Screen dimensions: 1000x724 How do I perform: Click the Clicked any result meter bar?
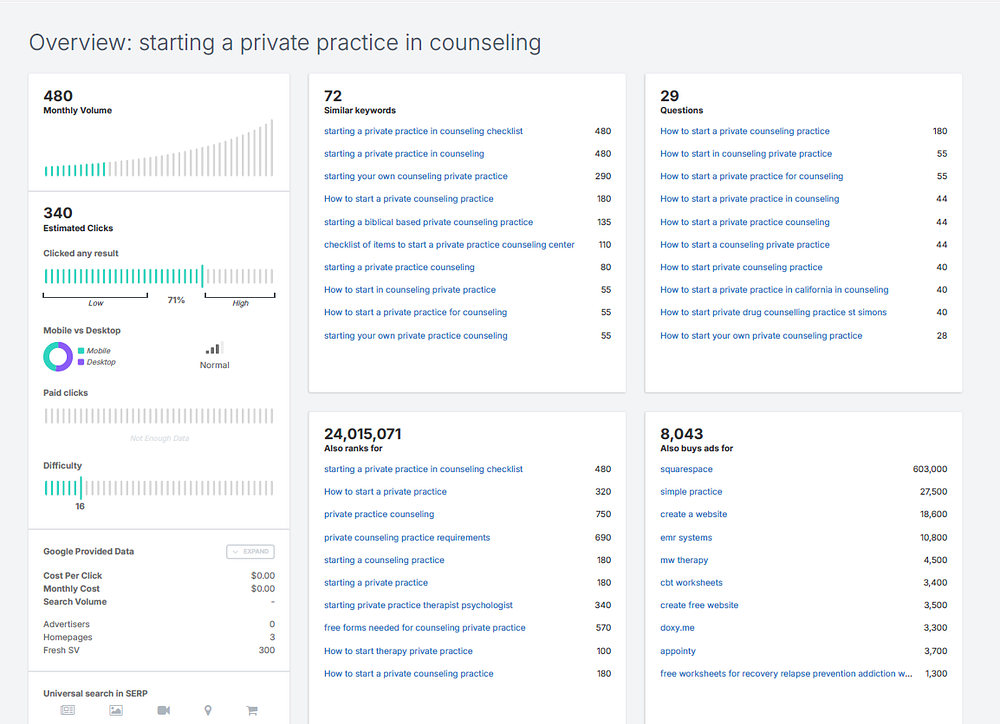click(158, 276)
